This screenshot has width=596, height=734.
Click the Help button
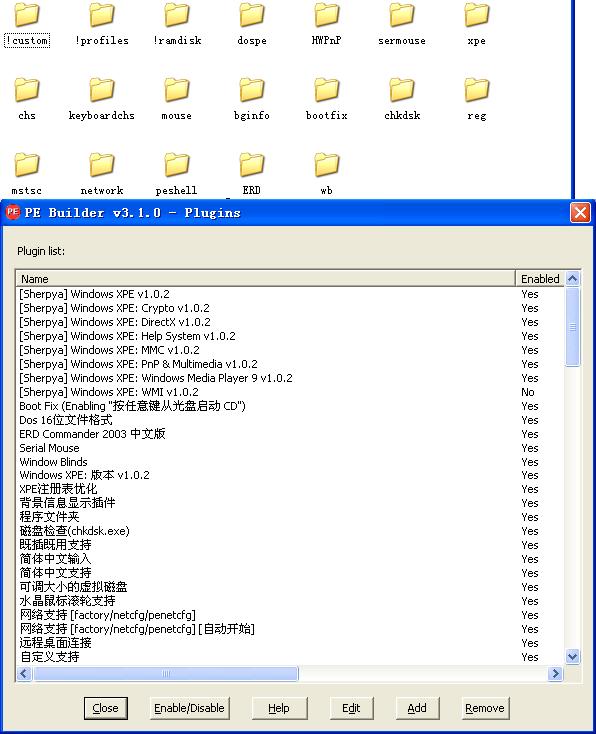tap(280, 708)
